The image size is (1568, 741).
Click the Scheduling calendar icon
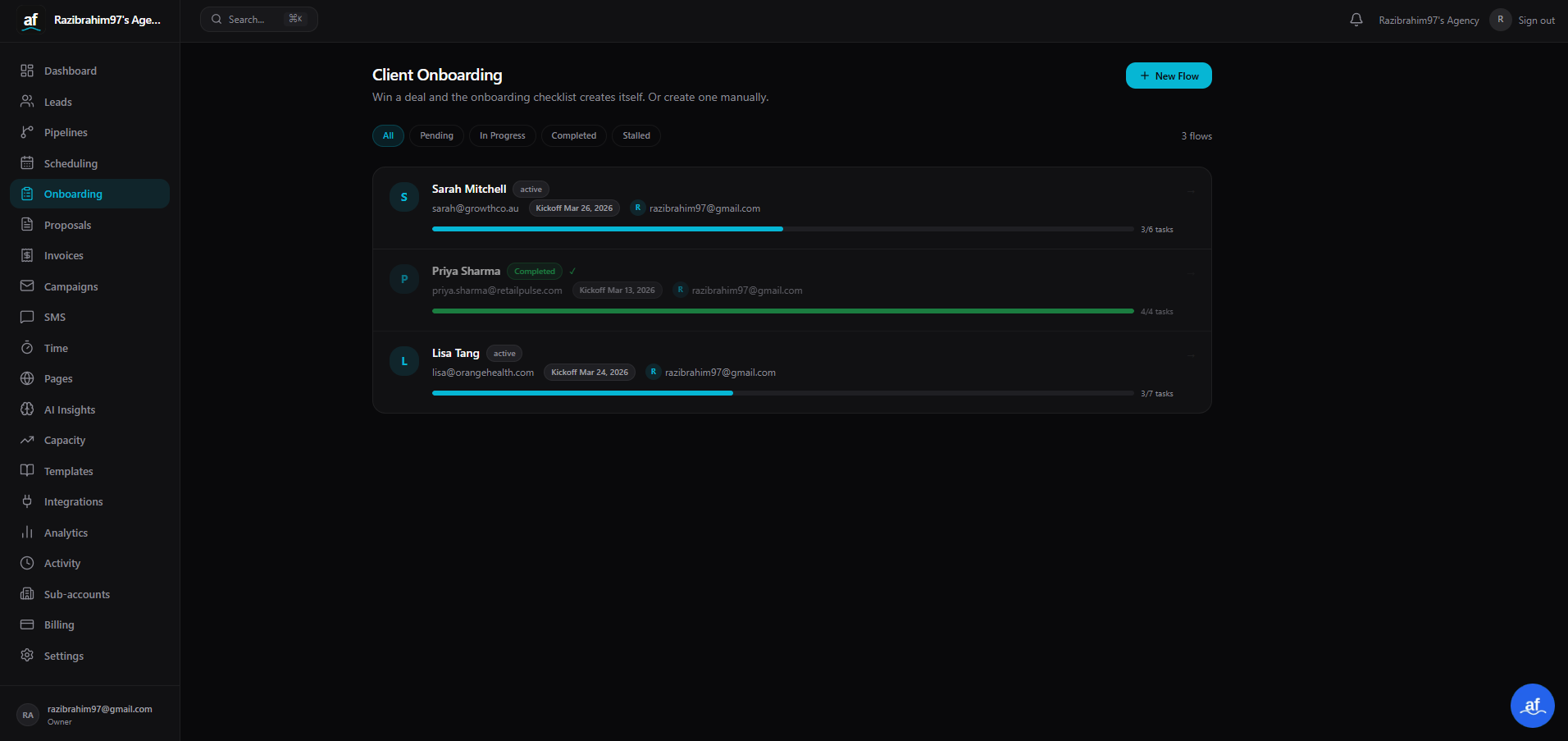click(x=27, y=162)
